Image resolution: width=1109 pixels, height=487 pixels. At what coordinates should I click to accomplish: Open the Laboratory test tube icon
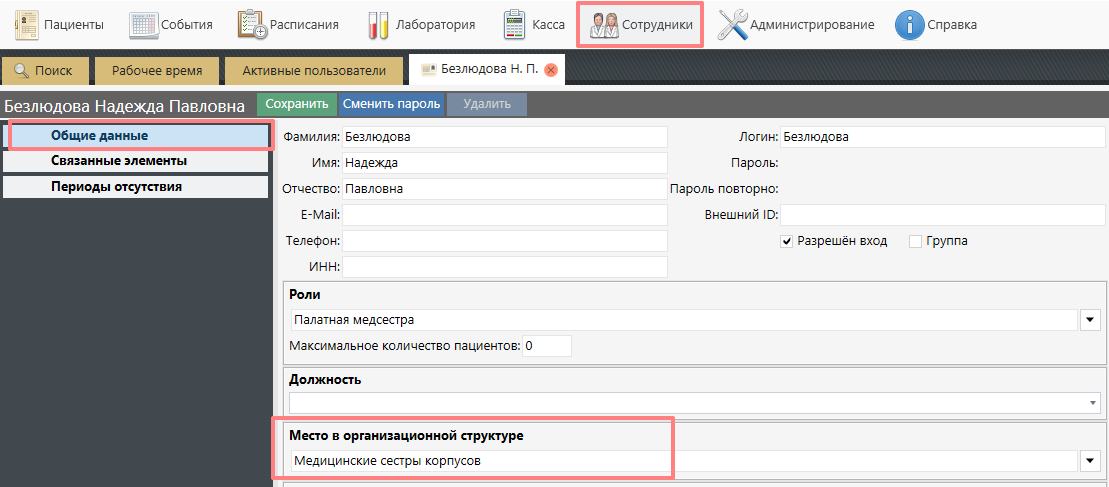(378, 25)
